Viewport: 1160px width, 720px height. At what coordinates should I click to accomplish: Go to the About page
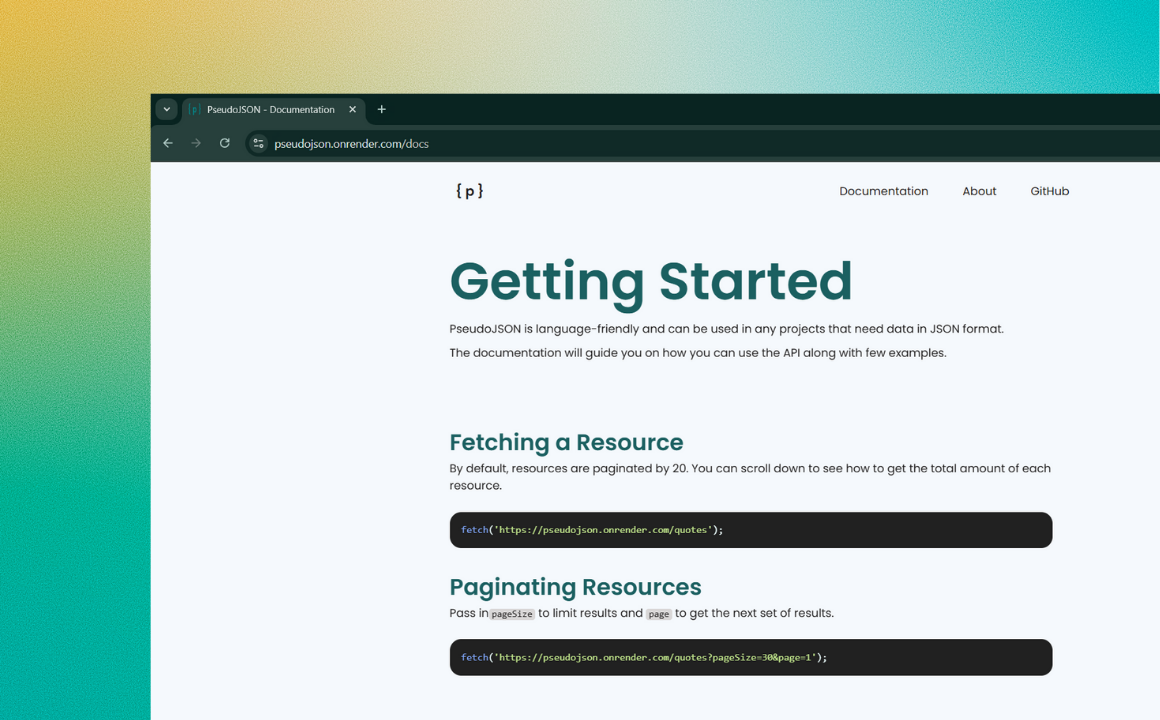(979, 191)
